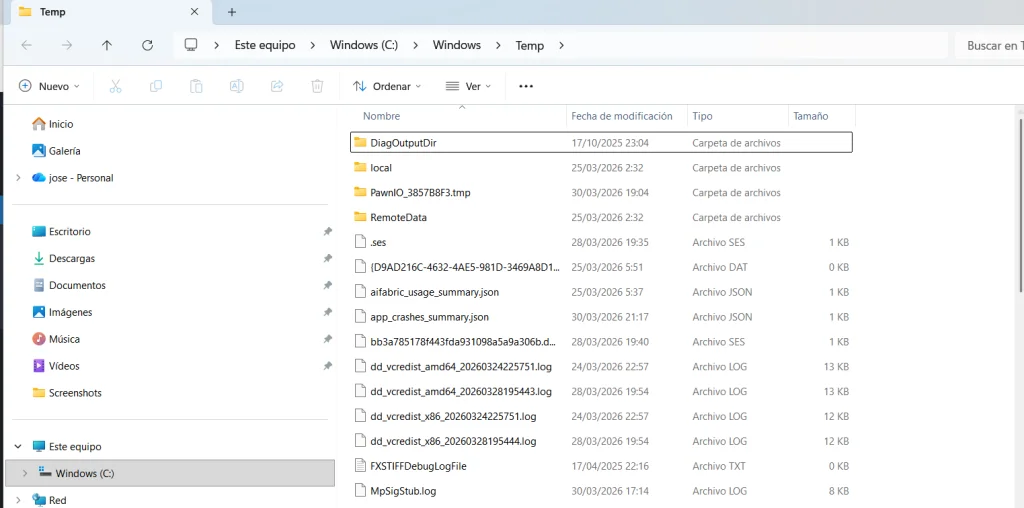1024x508 pixels.
Task: Open Música in quick access
Action: 56,339
